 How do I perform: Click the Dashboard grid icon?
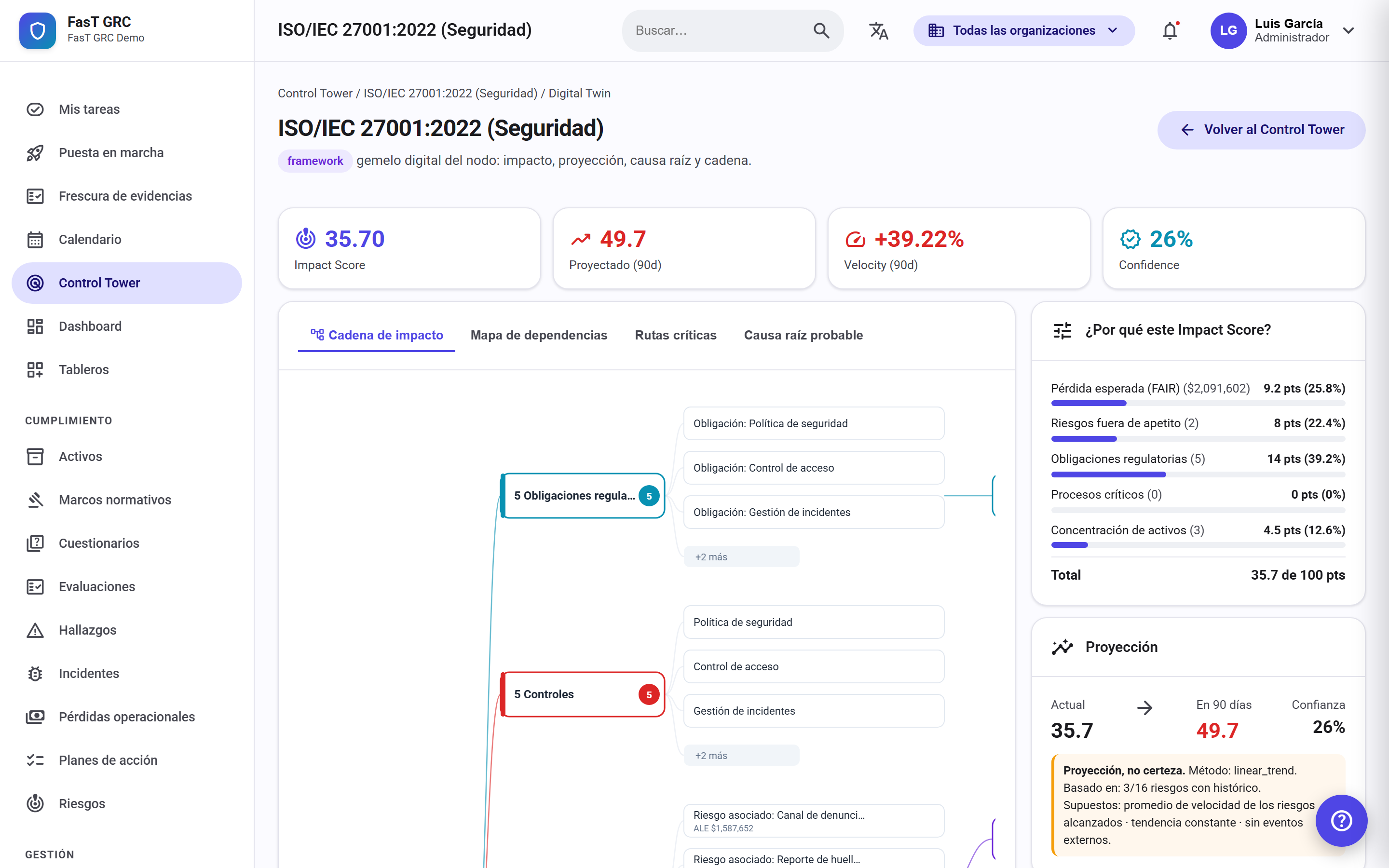point(35,326)
